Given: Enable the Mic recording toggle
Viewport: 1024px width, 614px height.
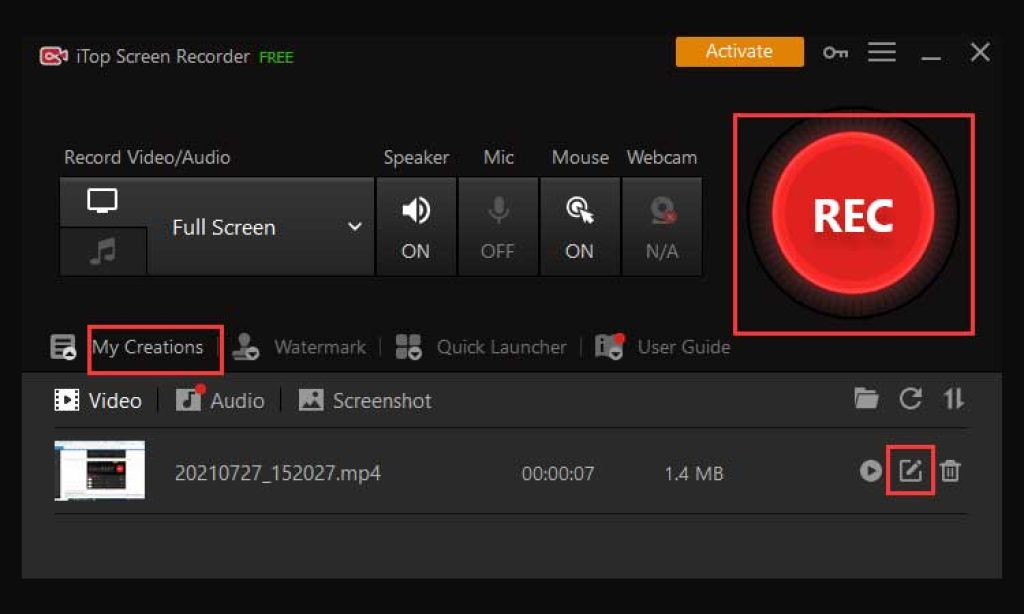Looking at the screenshot, I should [x=498, y=227].
